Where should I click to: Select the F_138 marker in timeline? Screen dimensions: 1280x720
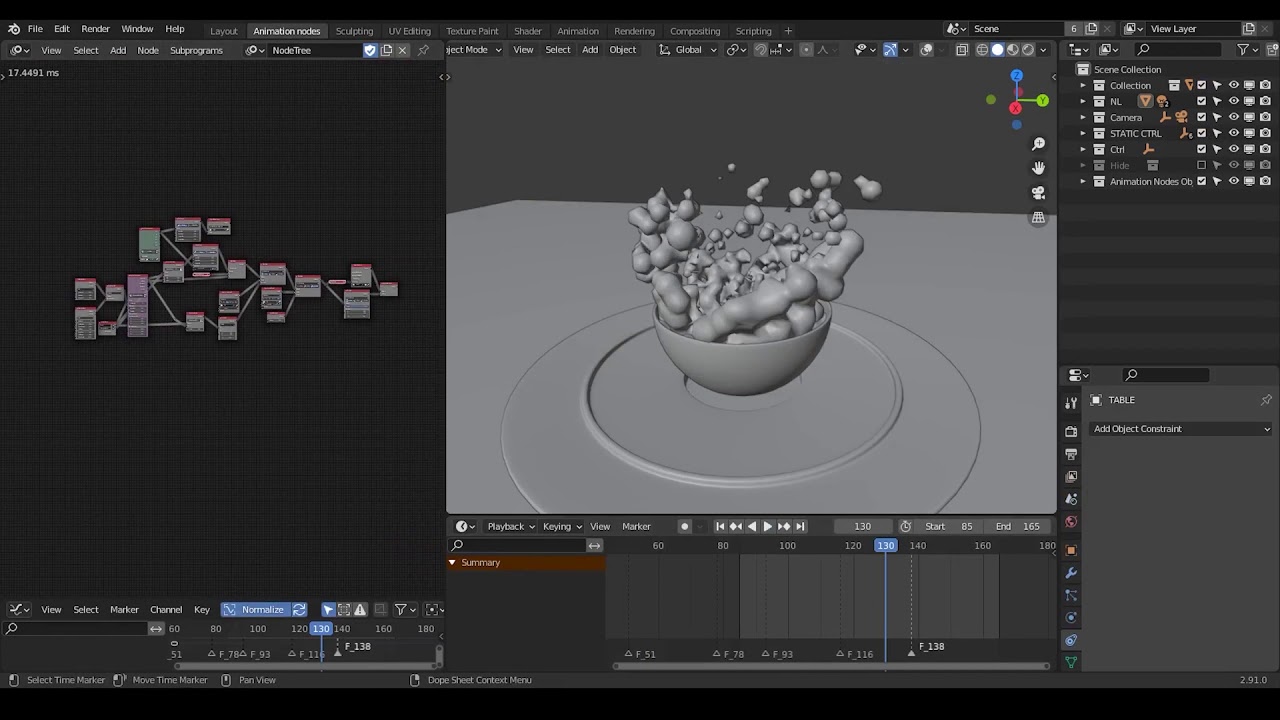(x=911, y=652)
